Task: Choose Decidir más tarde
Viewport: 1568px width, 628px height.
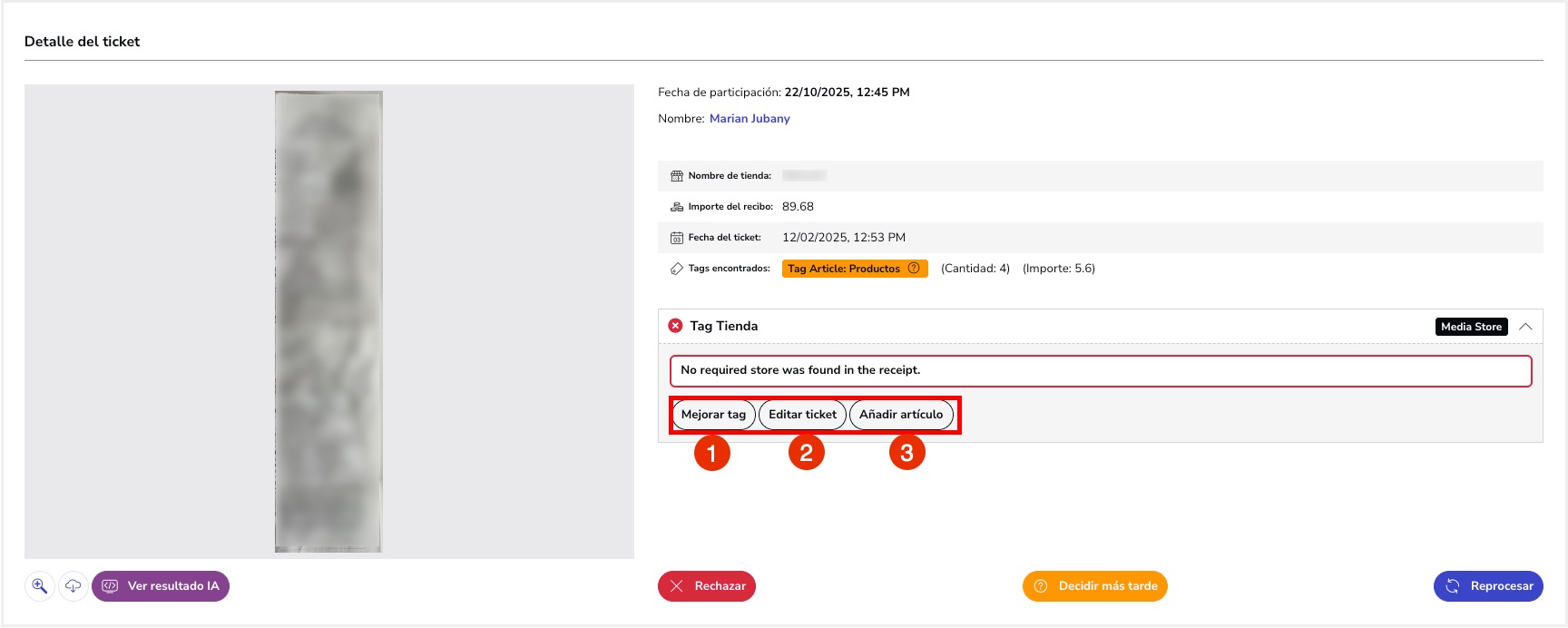Action: [x=1094, y=586]
